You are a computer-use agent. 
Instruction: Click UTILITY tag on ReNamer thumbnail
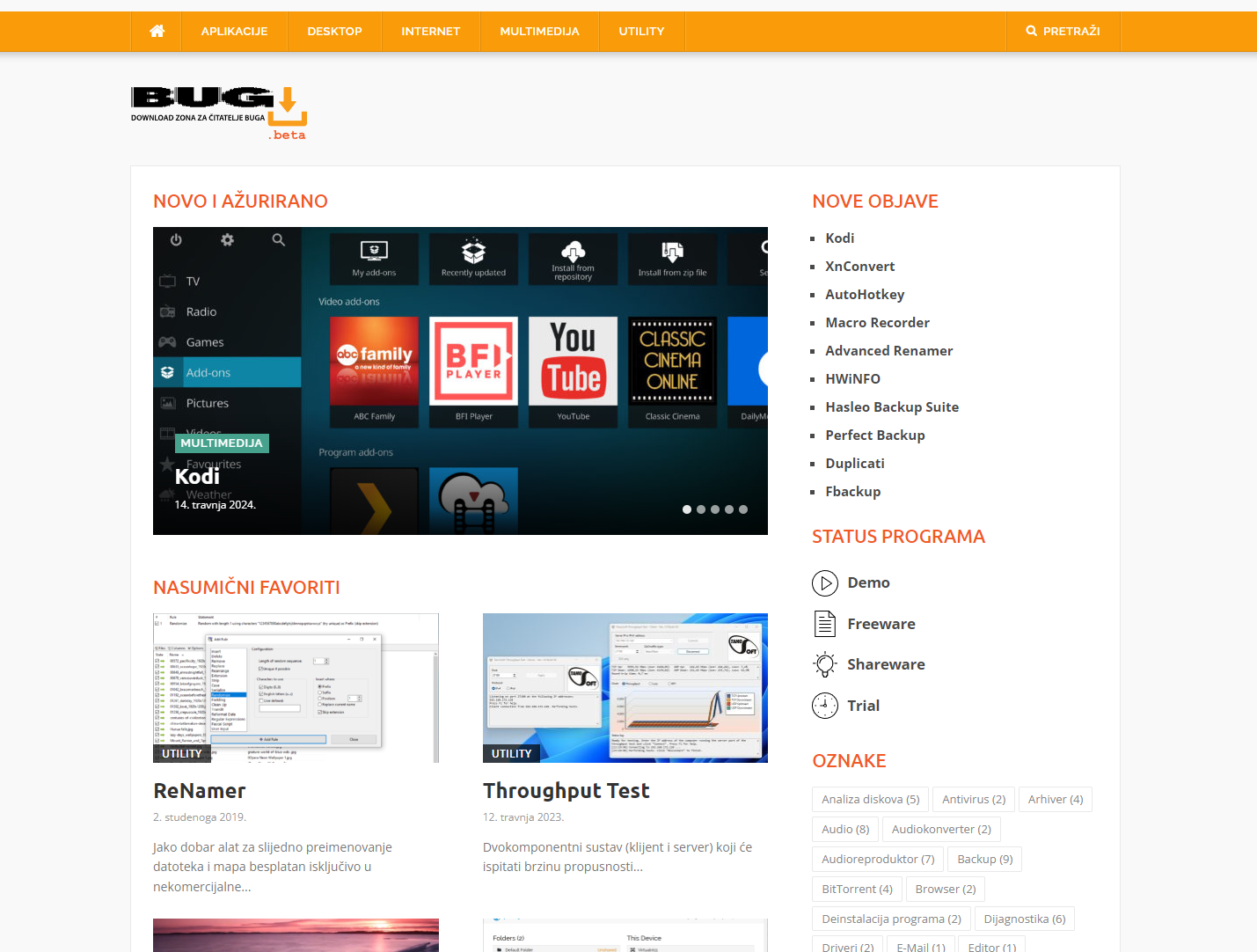point(182,754)
